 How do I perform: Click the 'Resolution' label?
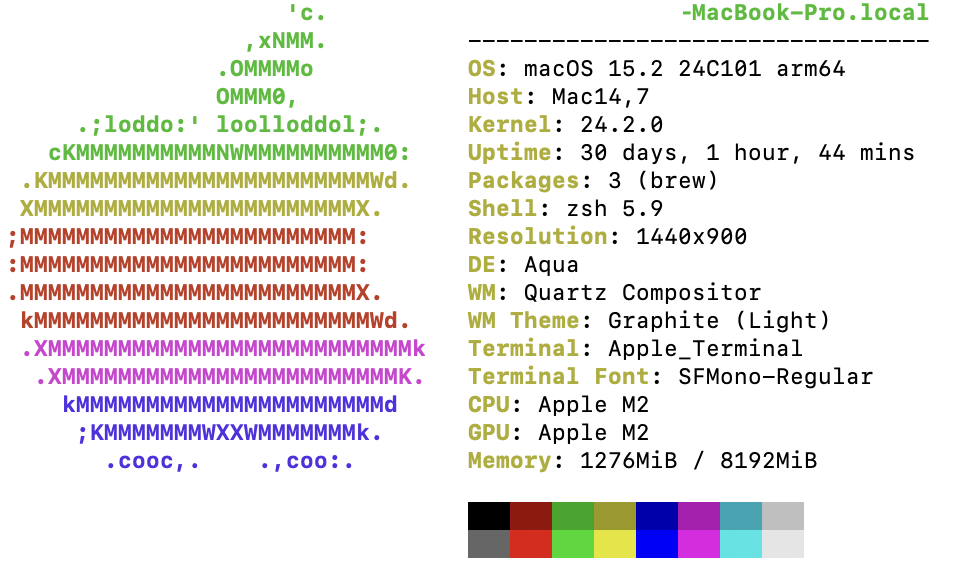coord(538,237)
